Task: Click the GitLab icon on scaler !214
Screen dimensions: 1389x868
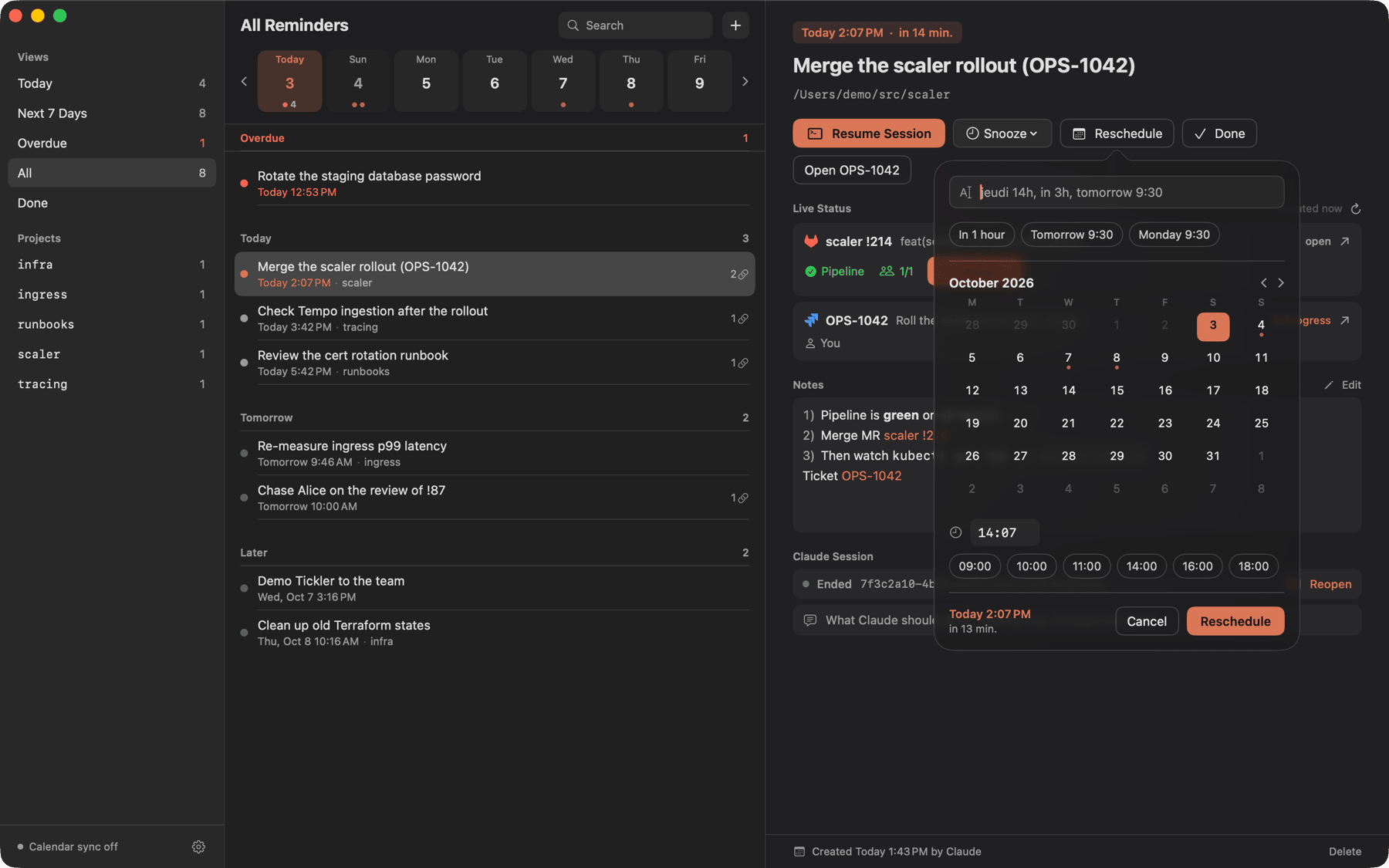Action: 811,241
